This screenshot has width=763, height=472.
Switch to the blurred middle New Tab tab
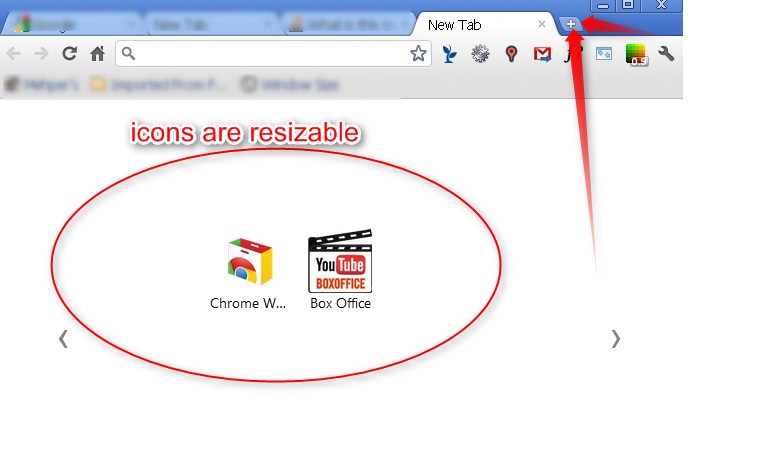click(x=212, y=24)
